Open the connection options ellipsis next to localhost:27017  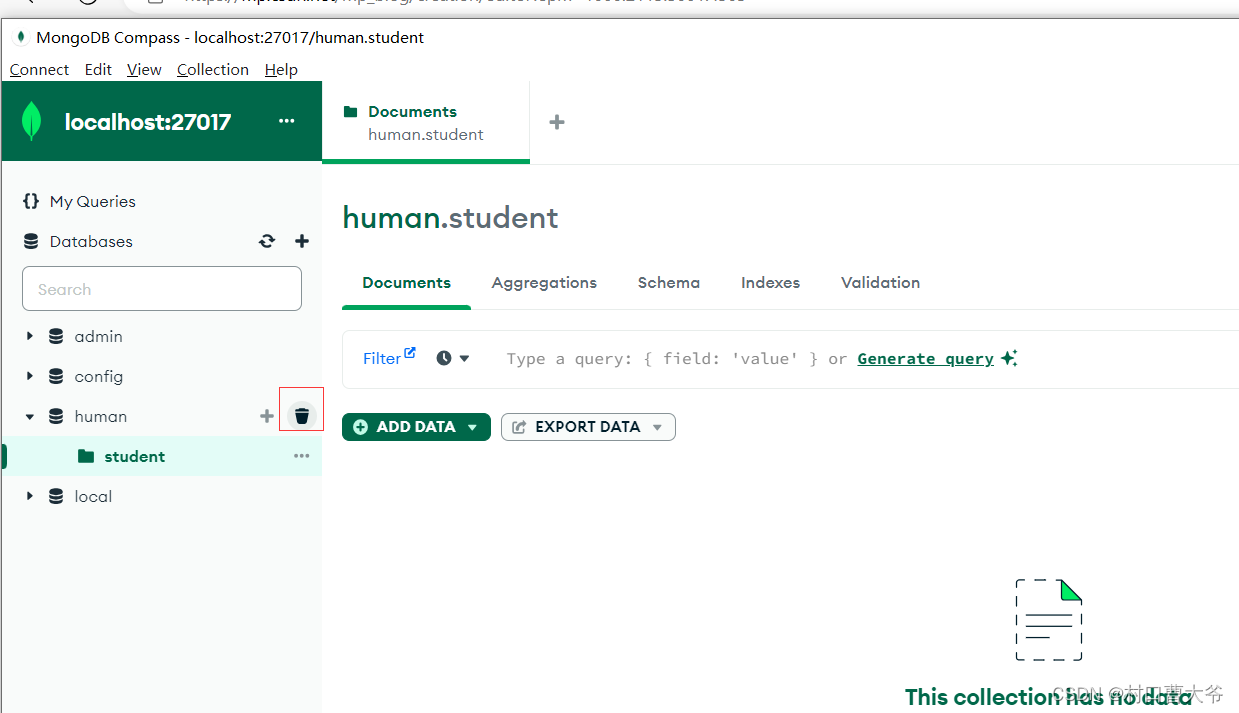click(287, 121)
